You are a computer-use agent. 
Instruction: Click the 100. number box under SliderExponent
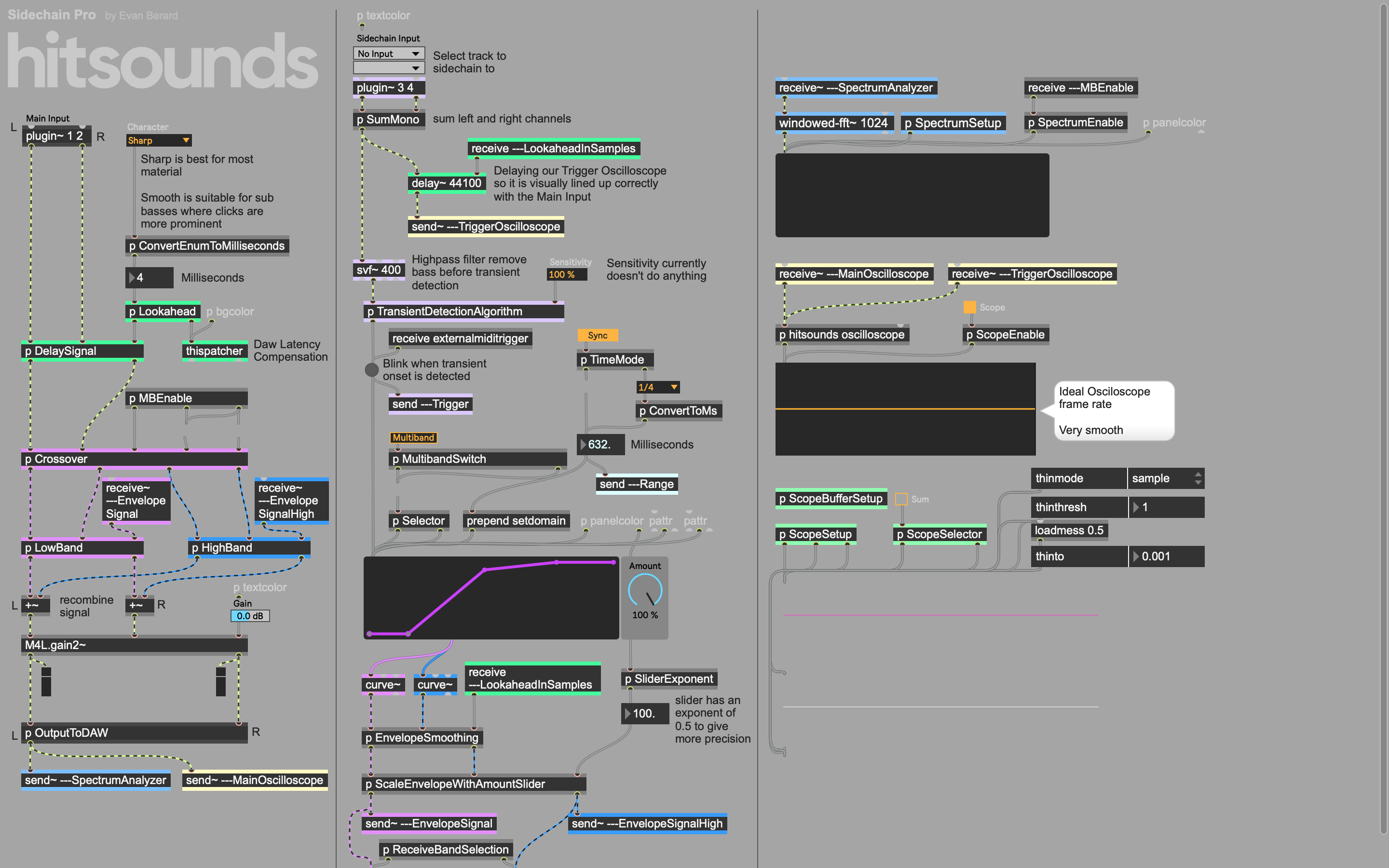coord(644,713)
